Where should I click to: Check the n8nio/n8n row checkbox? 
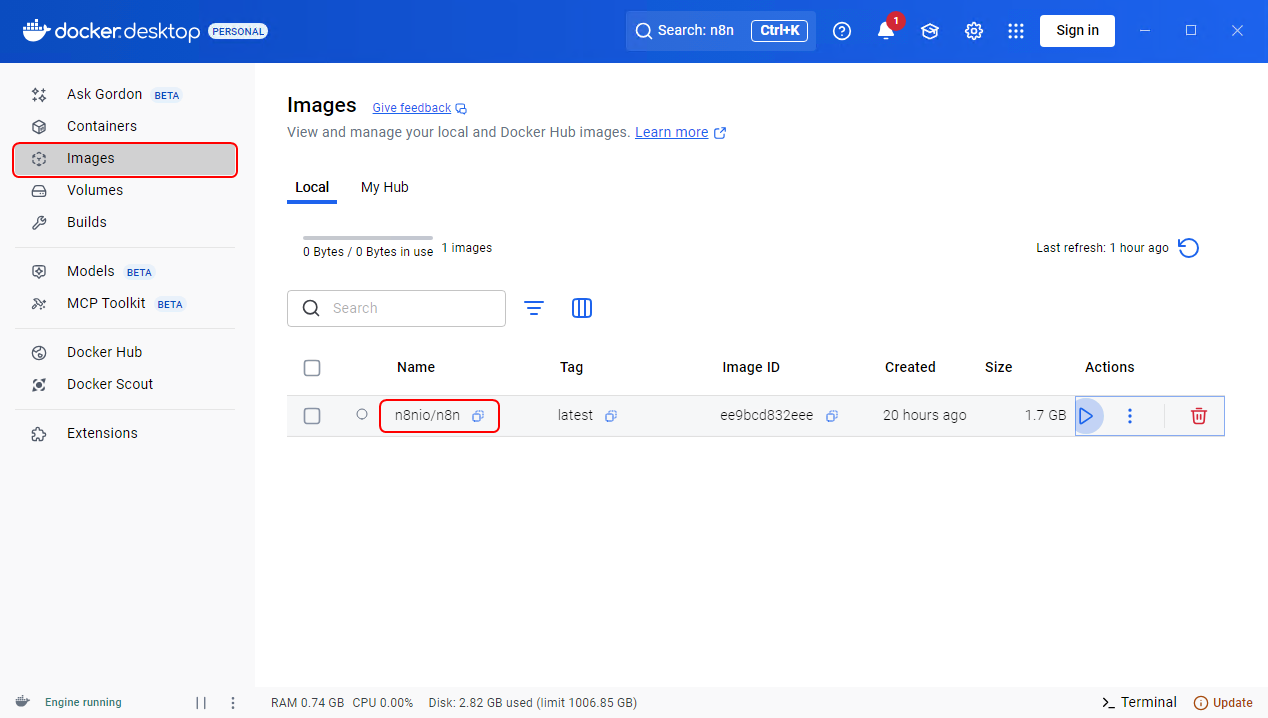[312, 416]
